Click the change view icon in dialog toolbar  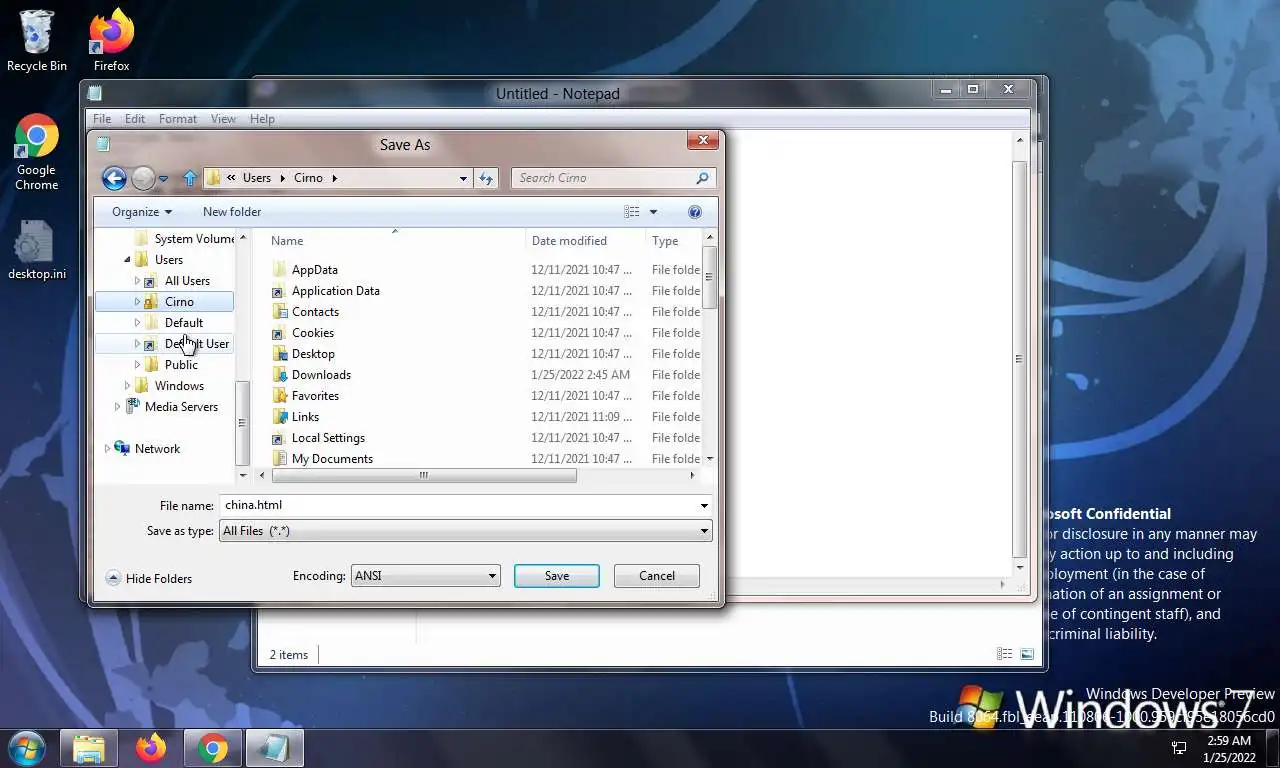tap(632, 212)
